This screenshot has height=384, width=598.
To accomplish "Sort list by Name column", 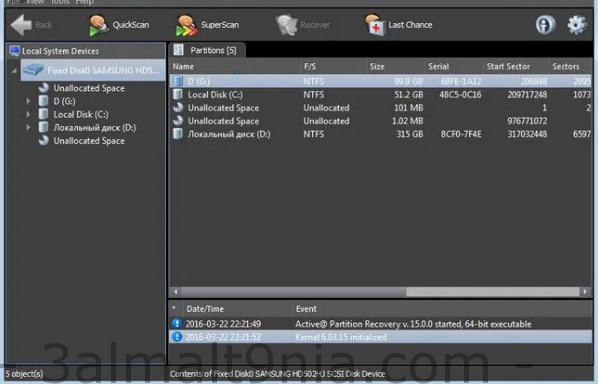I will pos(235,66).
